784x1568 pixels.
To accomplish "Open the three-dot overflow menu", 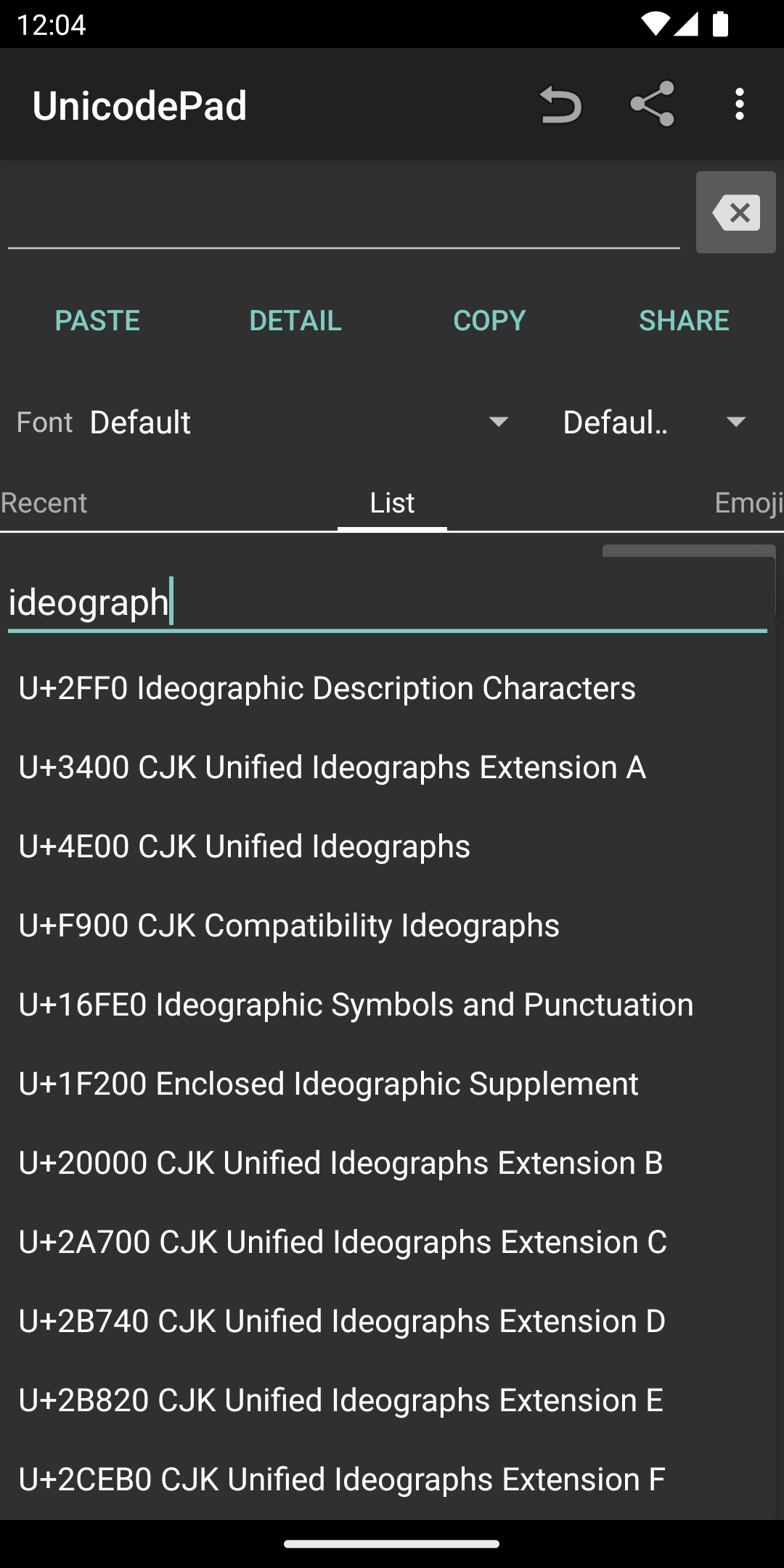I will coord(740,105).
